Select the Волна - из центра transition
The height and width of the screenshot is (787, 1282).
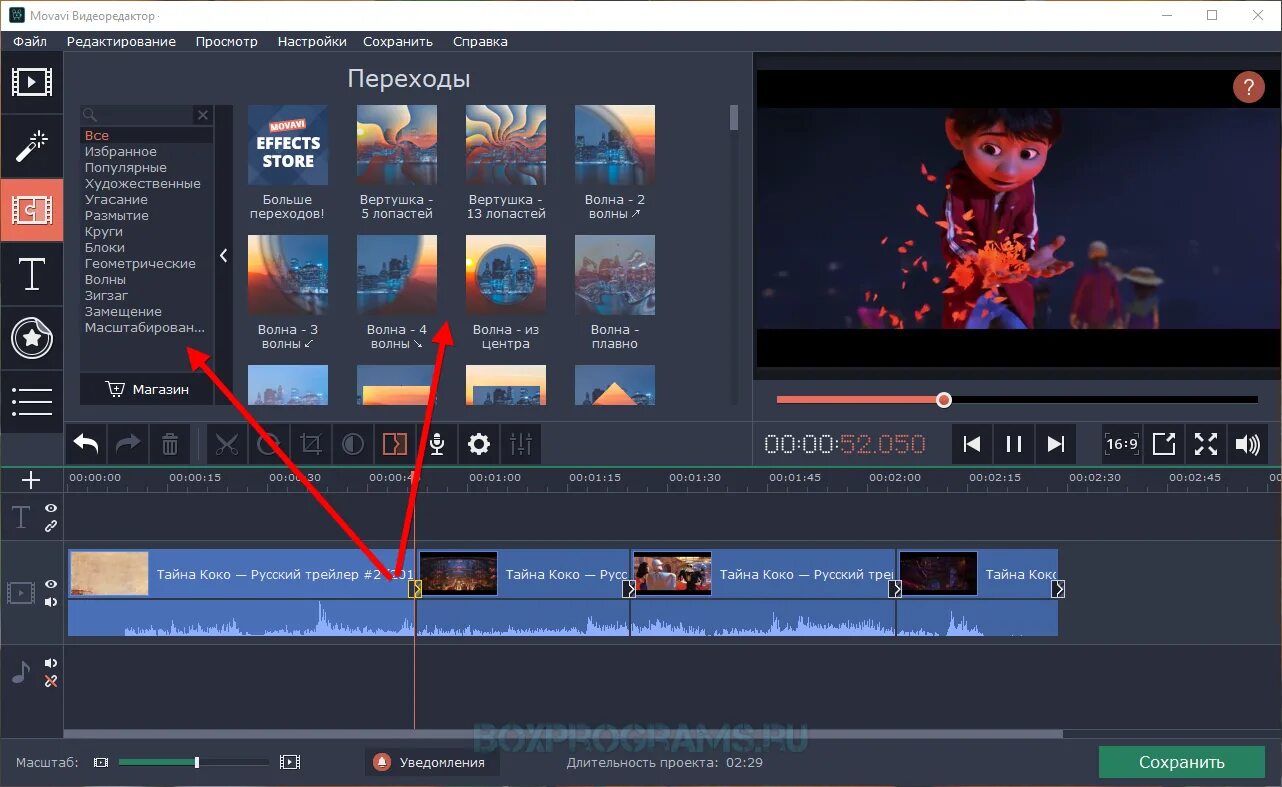(x=506, y=292)
